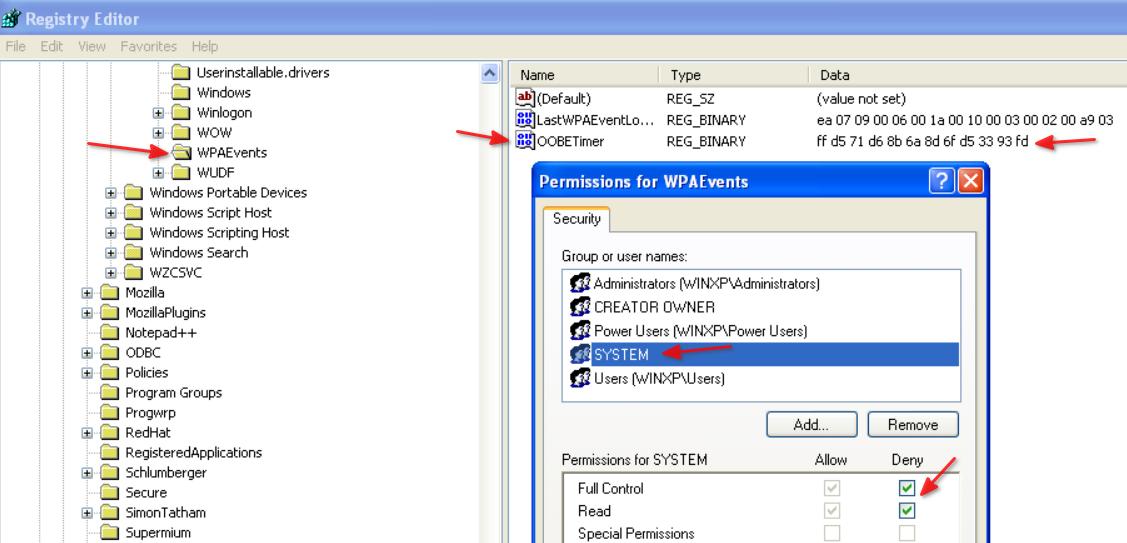Expand Windows Portable Devices key
The height and width of the screenshot is (543, 1127).
111,193
